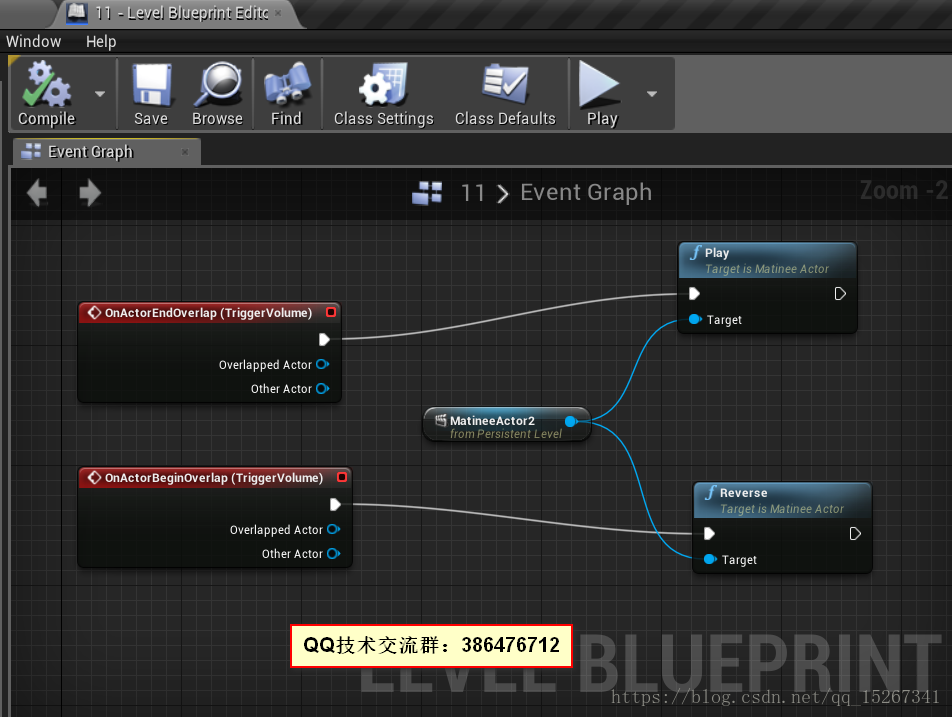This screenshot has width=952, height=717.
Task: Click the blueprint graph icon in breadcrumb
Action: click(427, 193)
